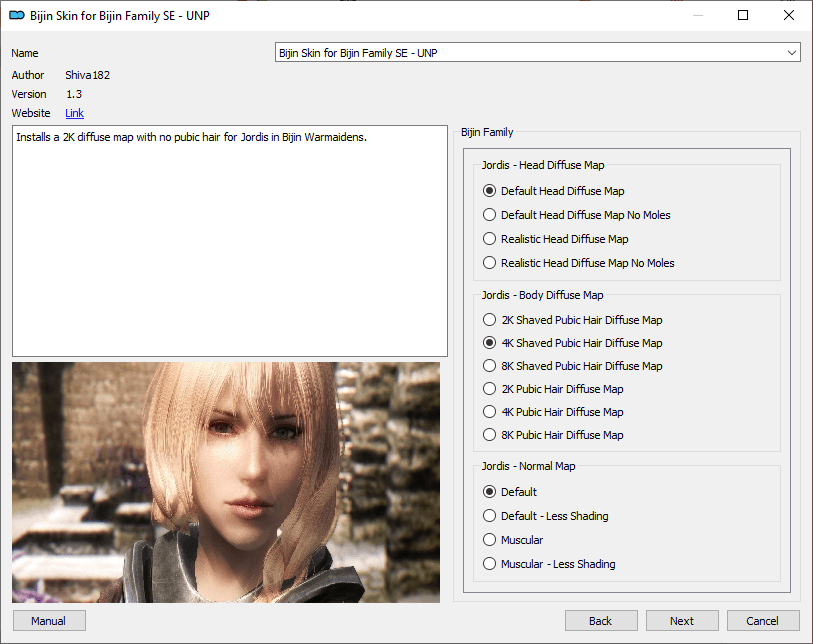The width and height of the screenshot is (813, 644).
Task: Minimize the installer window
Action: point(698,15)
